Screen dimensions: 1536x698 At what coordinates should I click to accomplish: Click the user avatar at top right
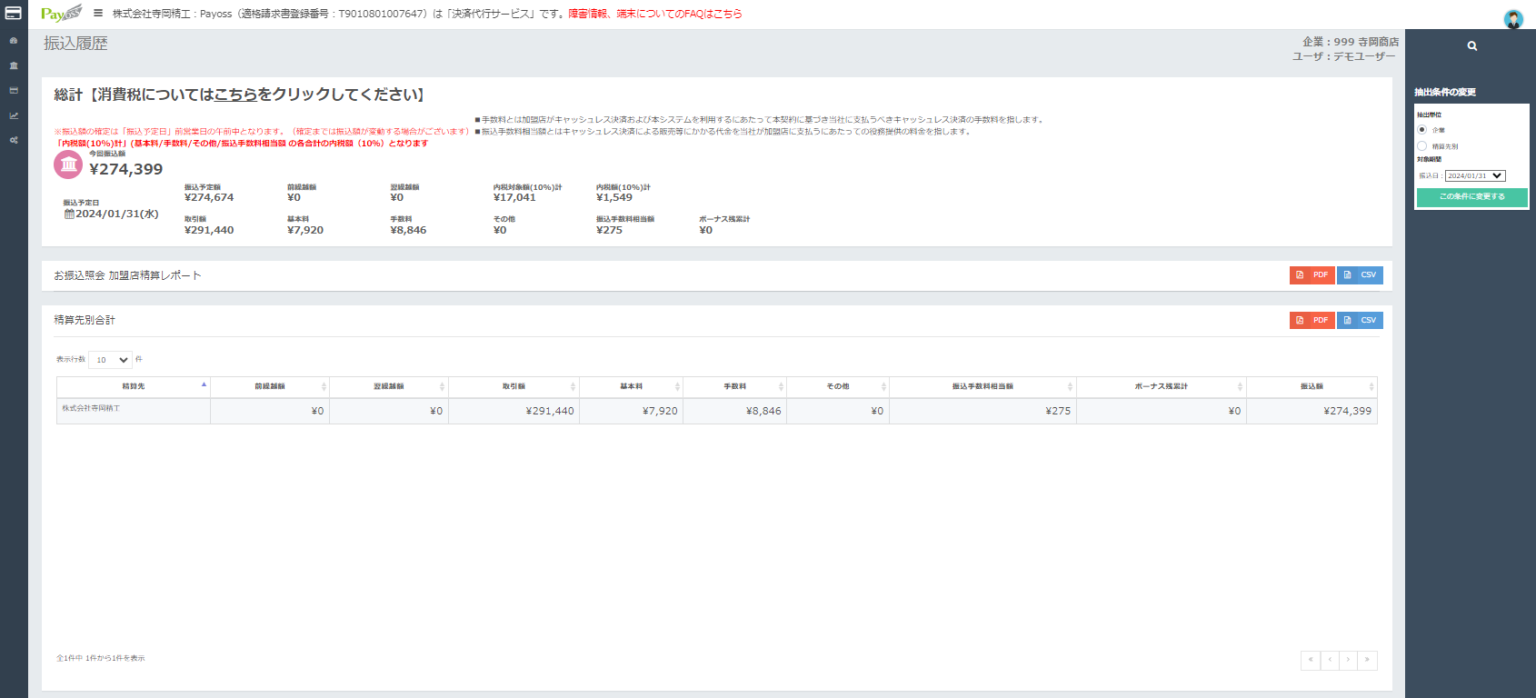click(x=1512, y=19)
